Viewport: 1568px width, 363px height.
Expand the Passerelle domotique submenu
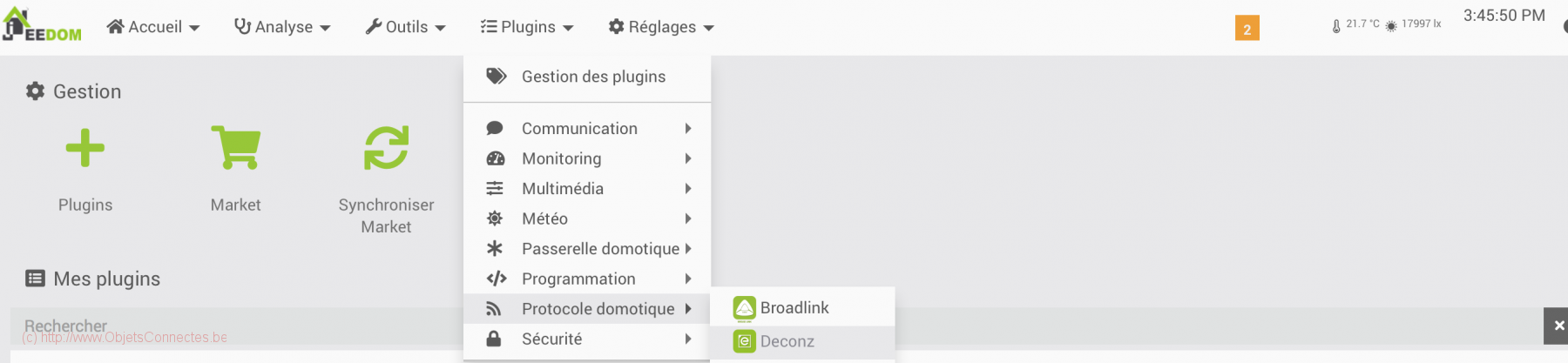587,249
